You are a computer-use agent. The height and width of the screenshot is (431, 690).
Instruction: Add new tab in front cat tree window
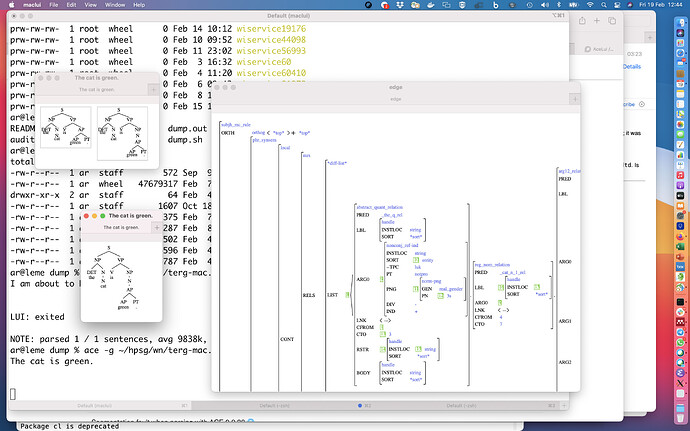[157, 227]
